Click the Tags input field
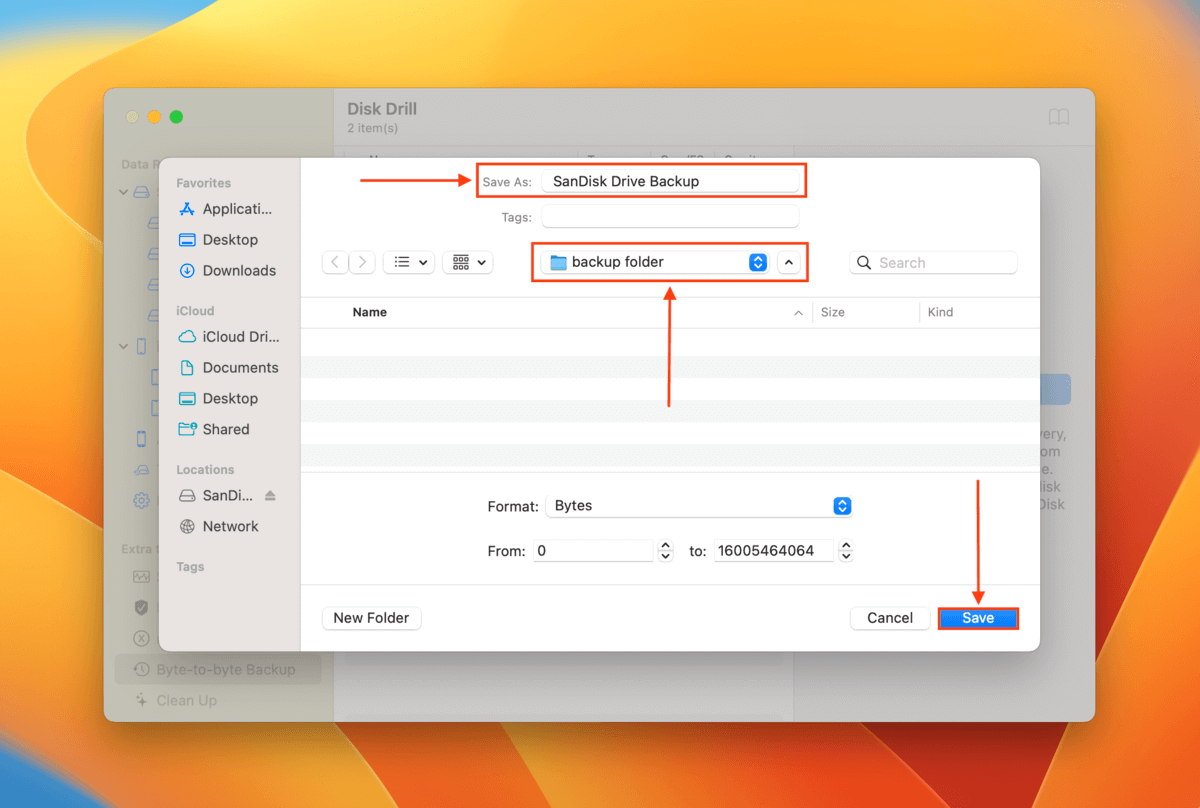This screenshot has height=808, width=1200. (x=670, y=216)
